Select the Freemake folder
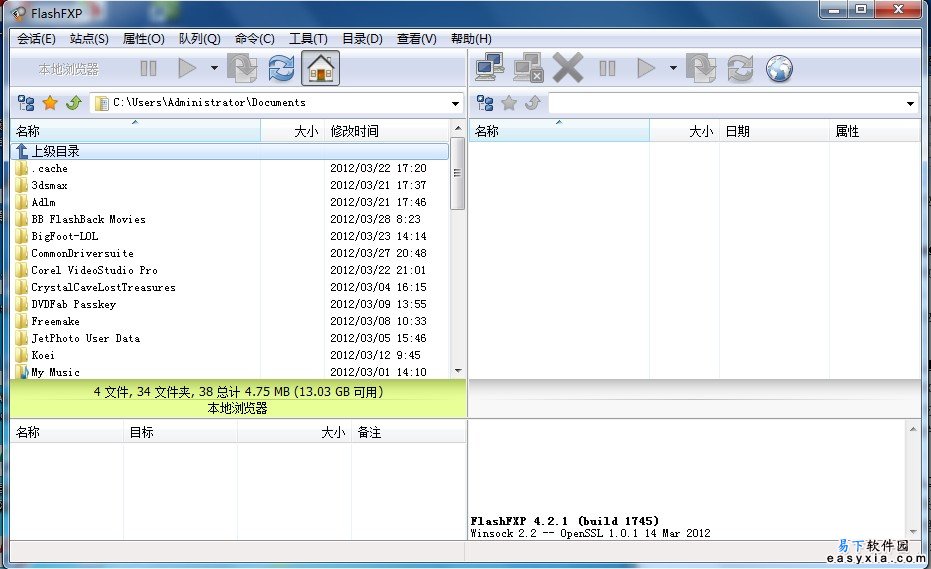 [230, 321]
